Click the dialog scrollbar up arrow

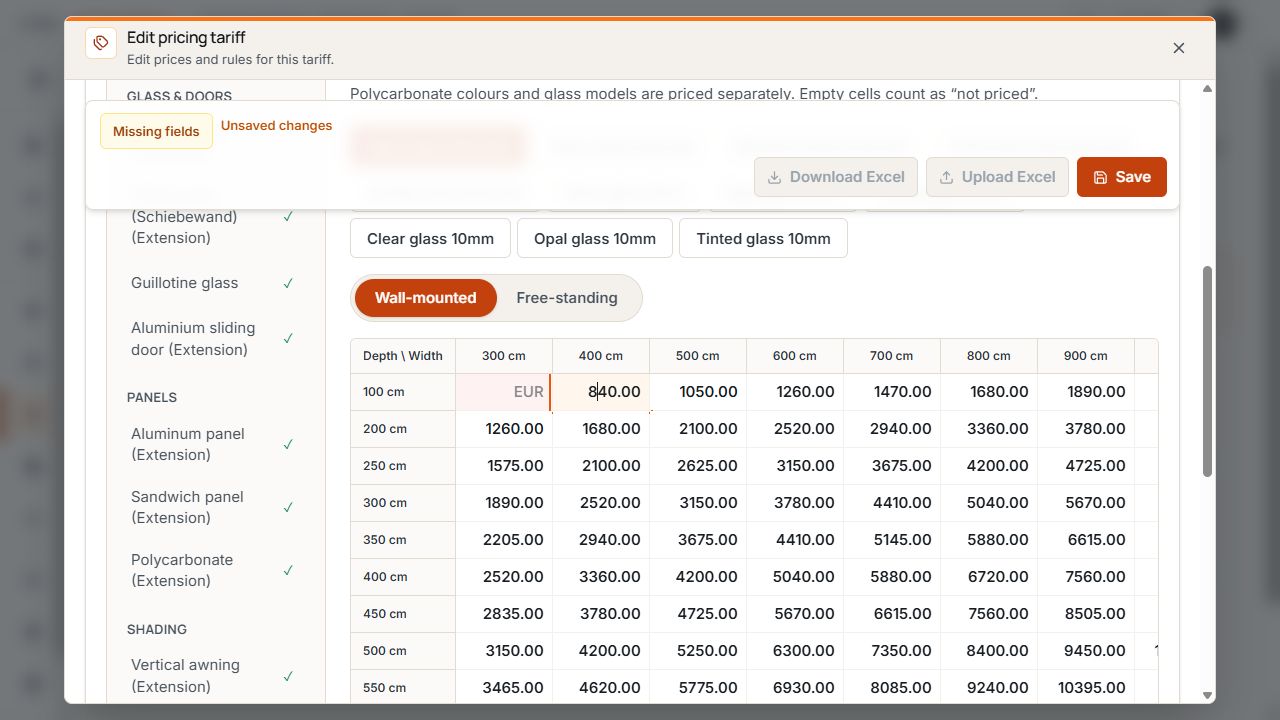tap(1207, 89)
